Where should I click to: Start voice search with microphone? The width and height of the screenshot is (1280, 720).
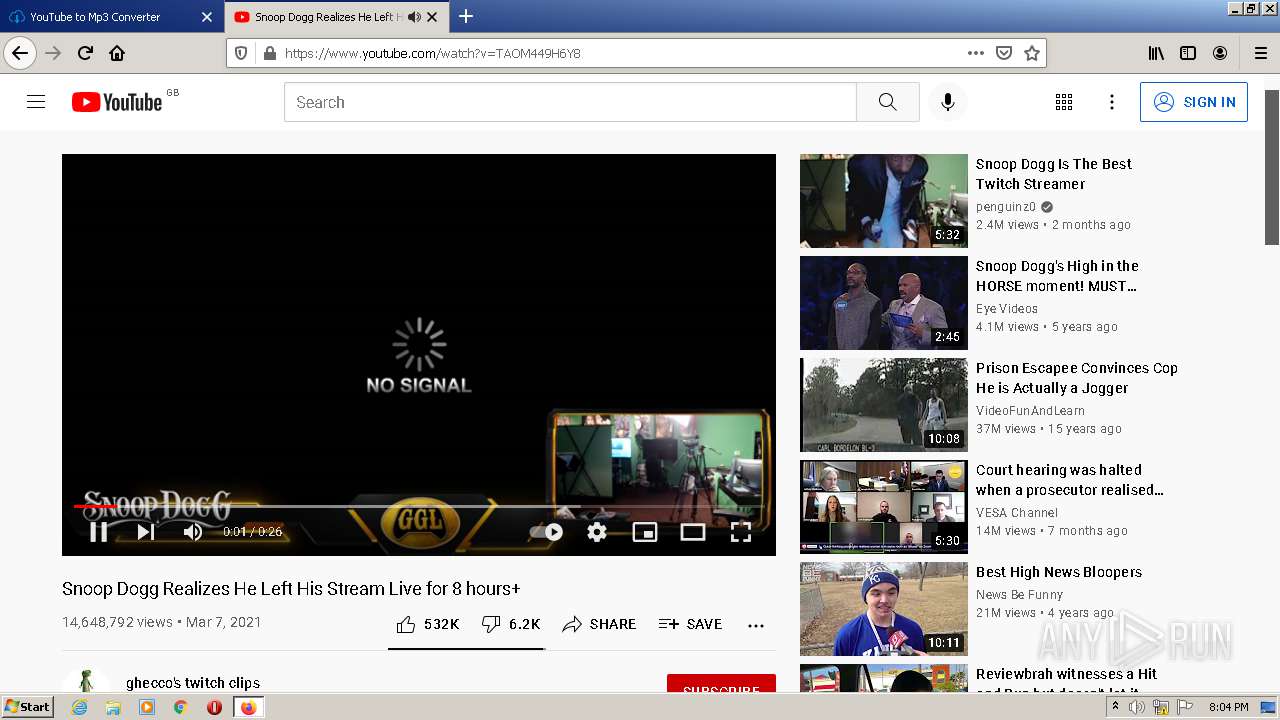pos(948,102)
